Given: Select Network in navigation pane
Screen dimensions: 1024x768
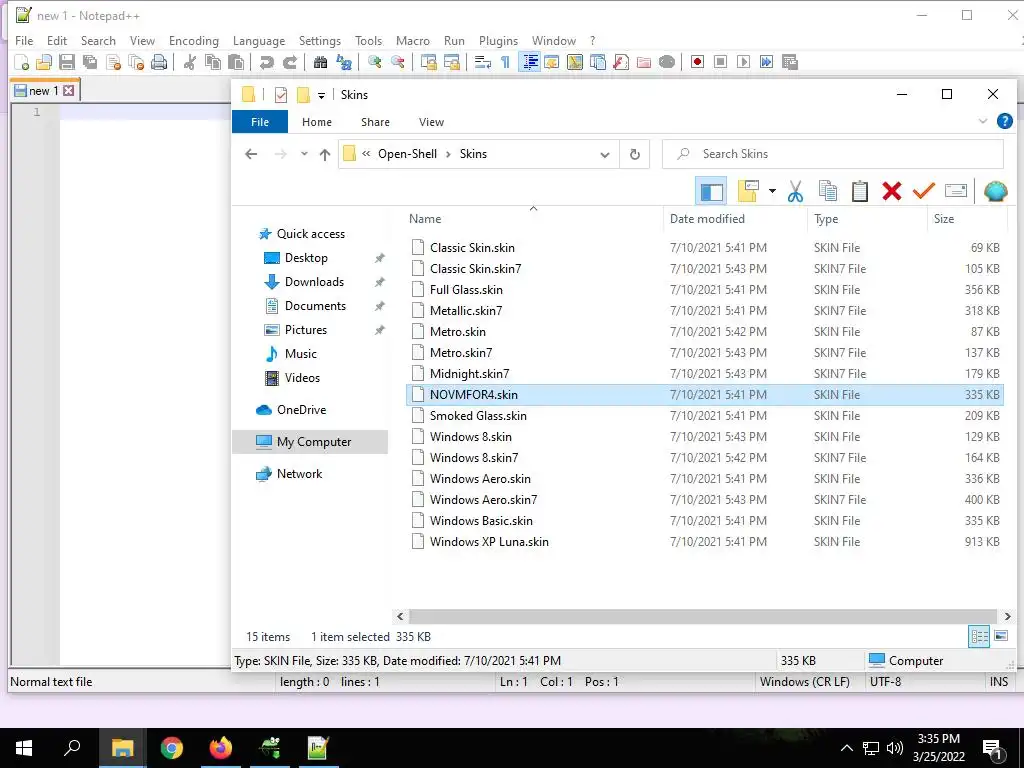Looking at the screenshot, I should [299, 473].
